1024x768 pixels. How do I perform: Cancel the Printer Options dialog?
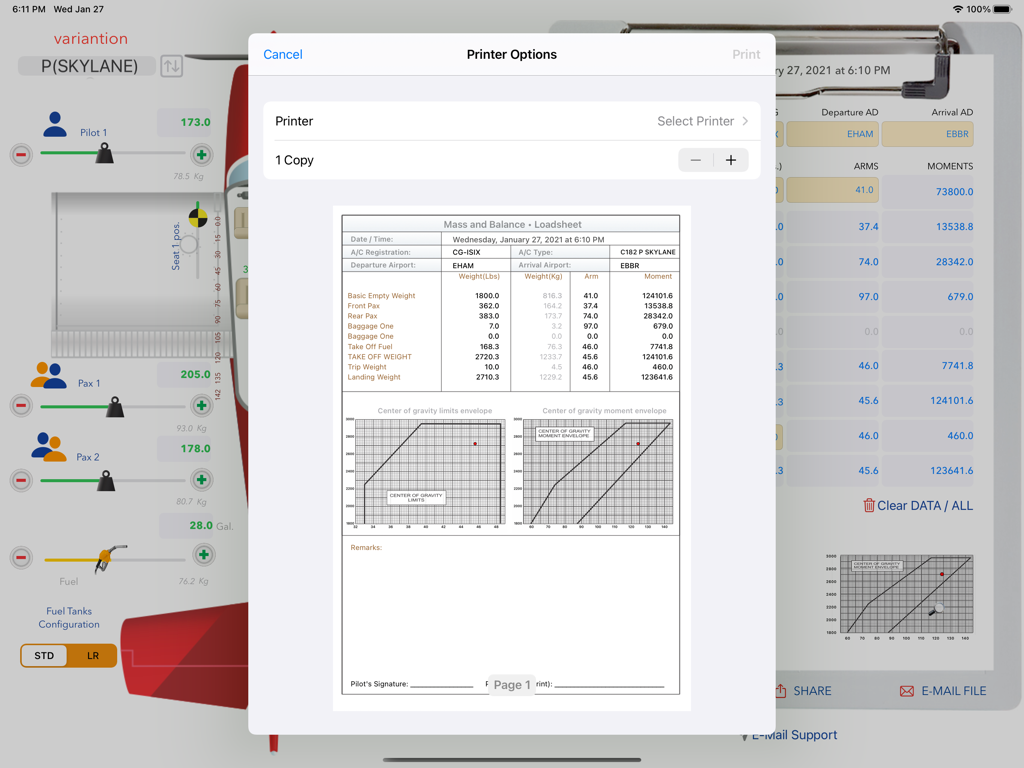pos(283,55)
